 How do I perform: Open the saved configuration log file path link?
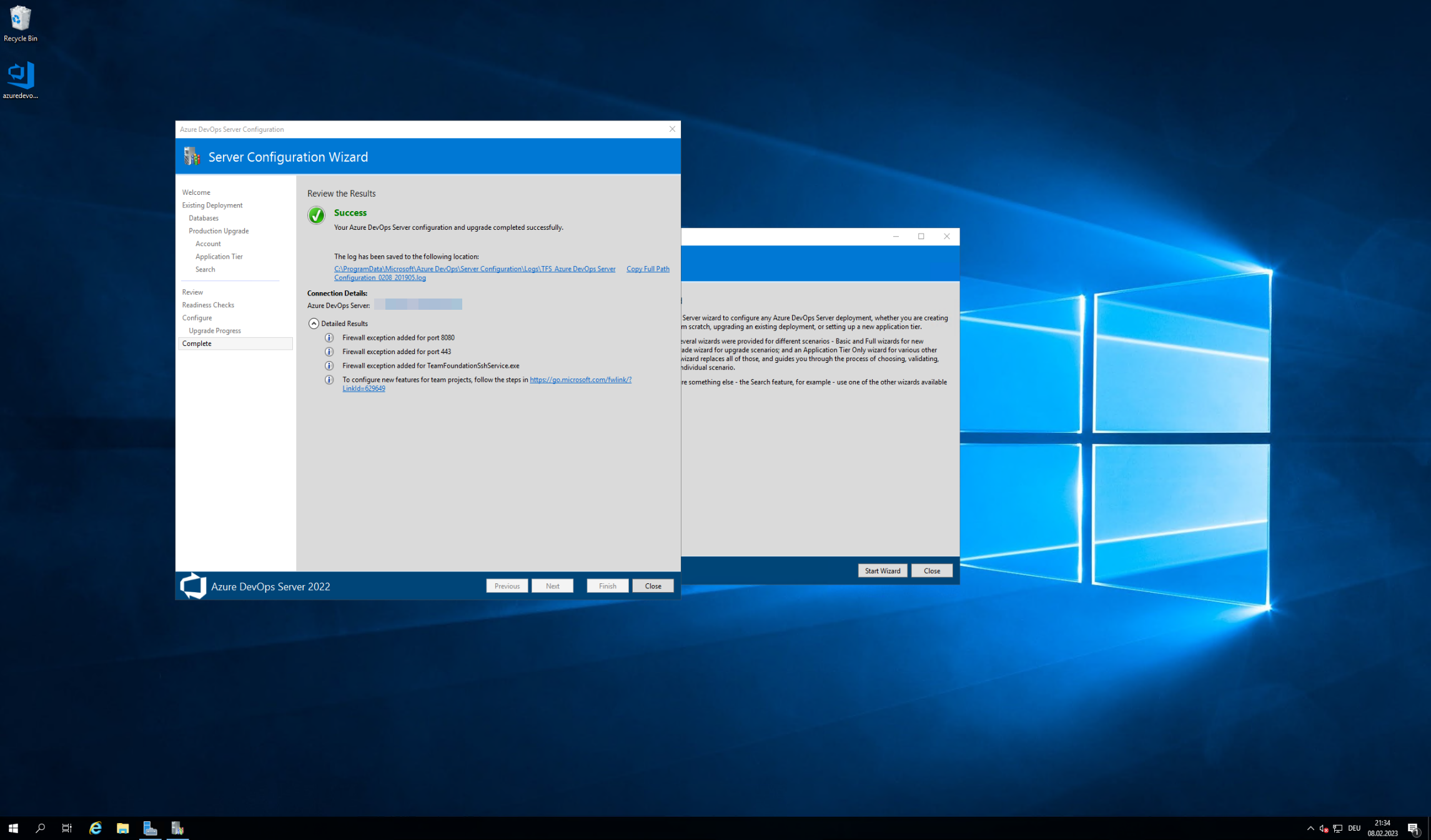pyautogui.click(x=474, y=273)
